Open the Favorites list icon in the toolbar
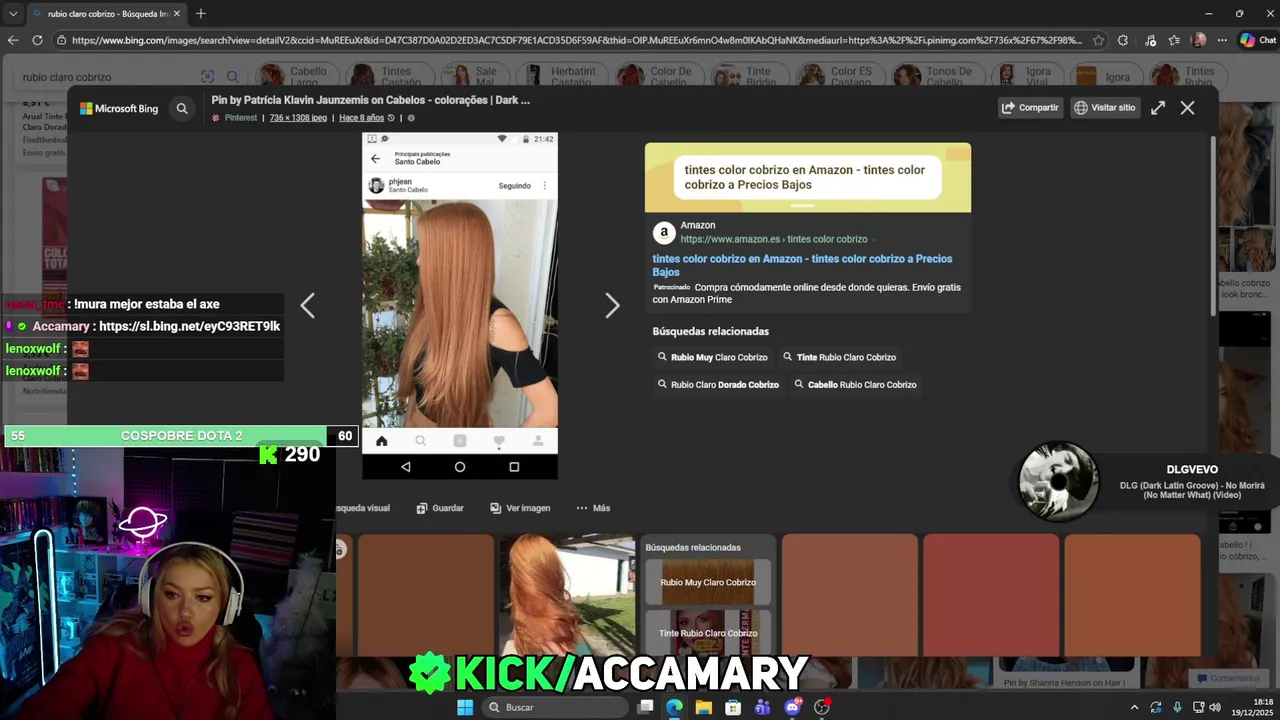This screenshot has height=720, width=1280. (x=1174, y=40)
